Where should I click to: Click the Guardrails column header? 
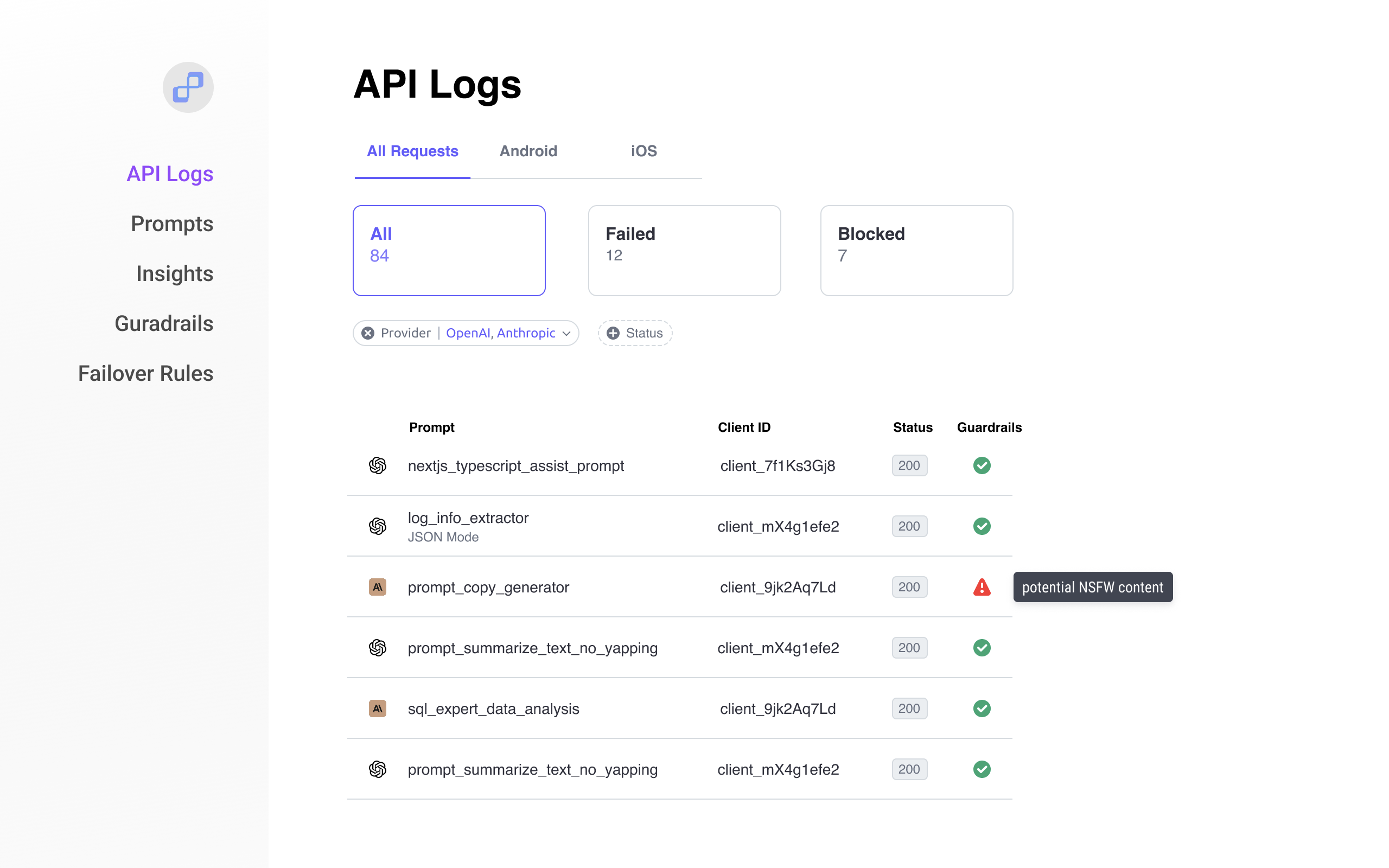(990, 427)
